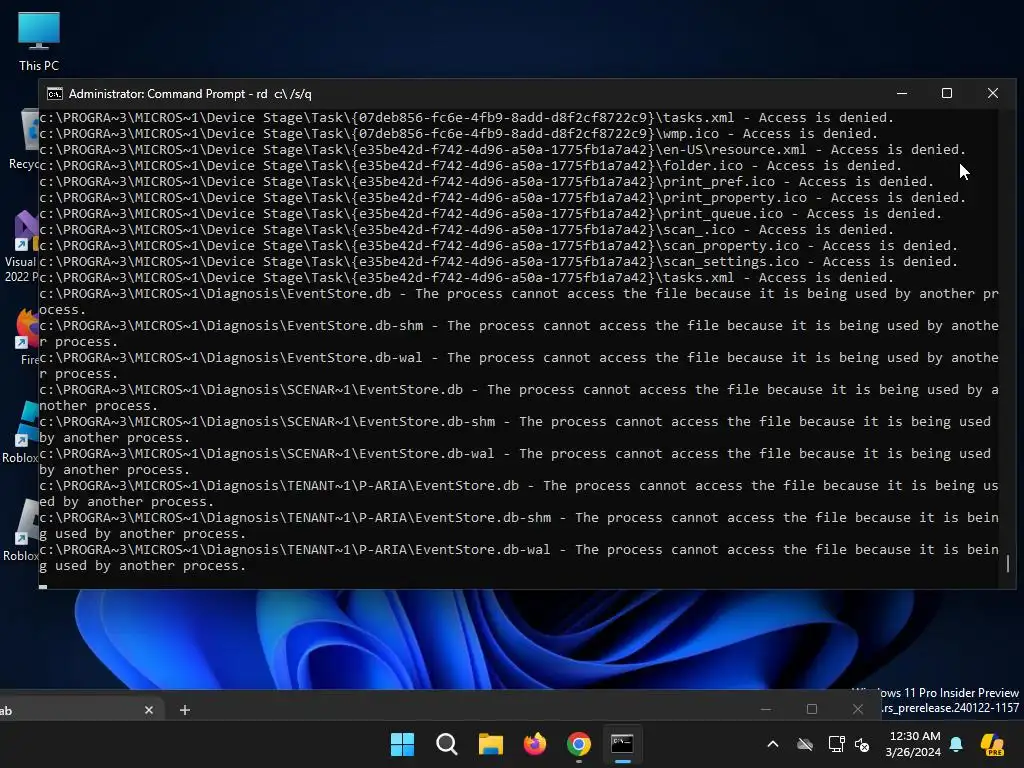1024x768 pixels.
Task: Open the notification bell
Action: tap(956, 744)
